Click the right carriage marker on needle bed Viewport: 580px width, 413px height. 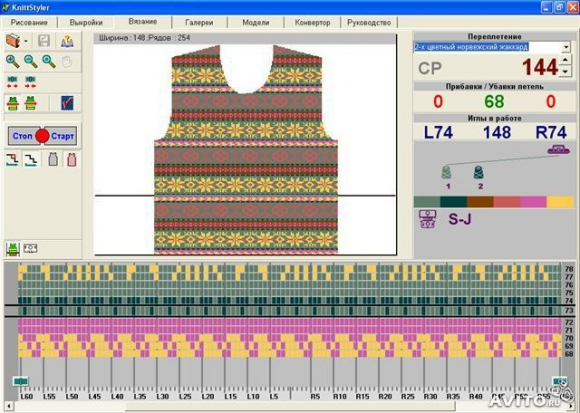(559, 381)
